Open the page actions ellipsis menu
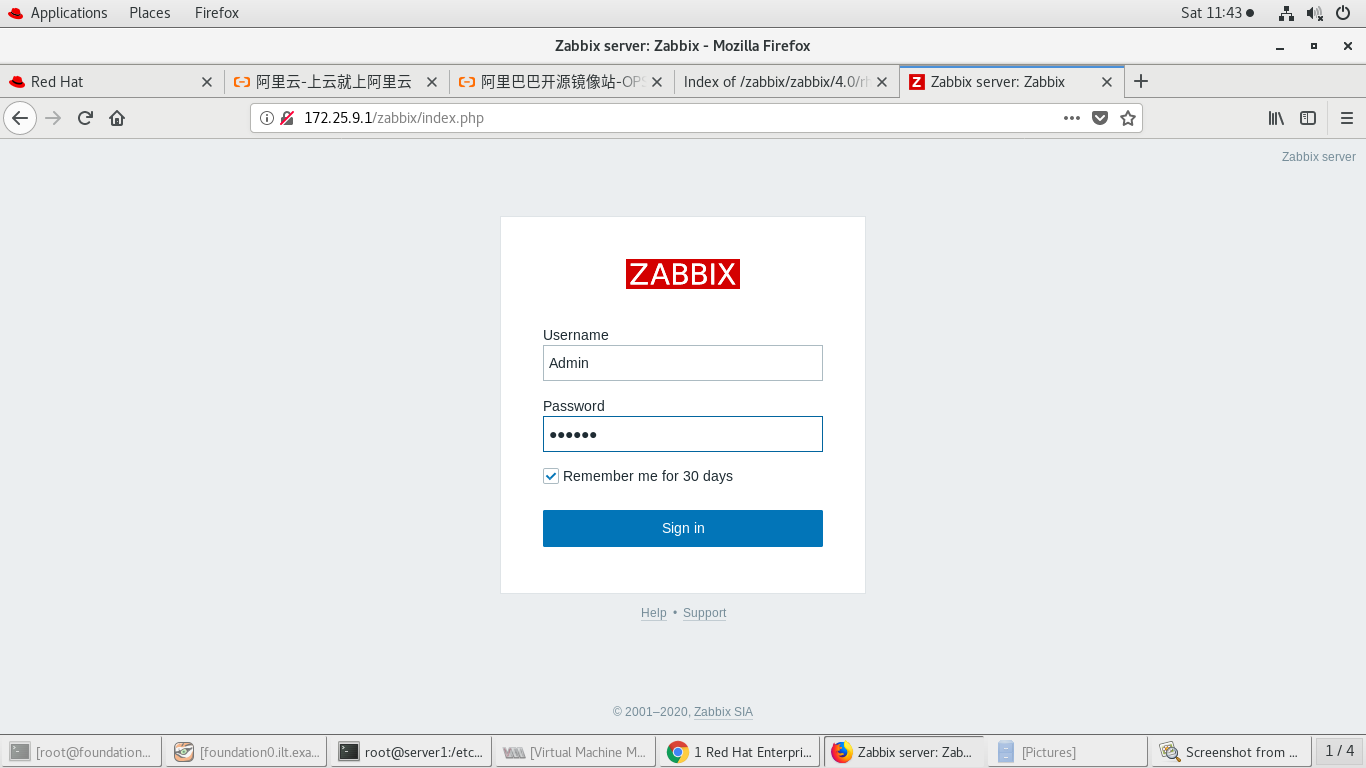Viewport: 1366px width, 768px height. pos(1071,117)
